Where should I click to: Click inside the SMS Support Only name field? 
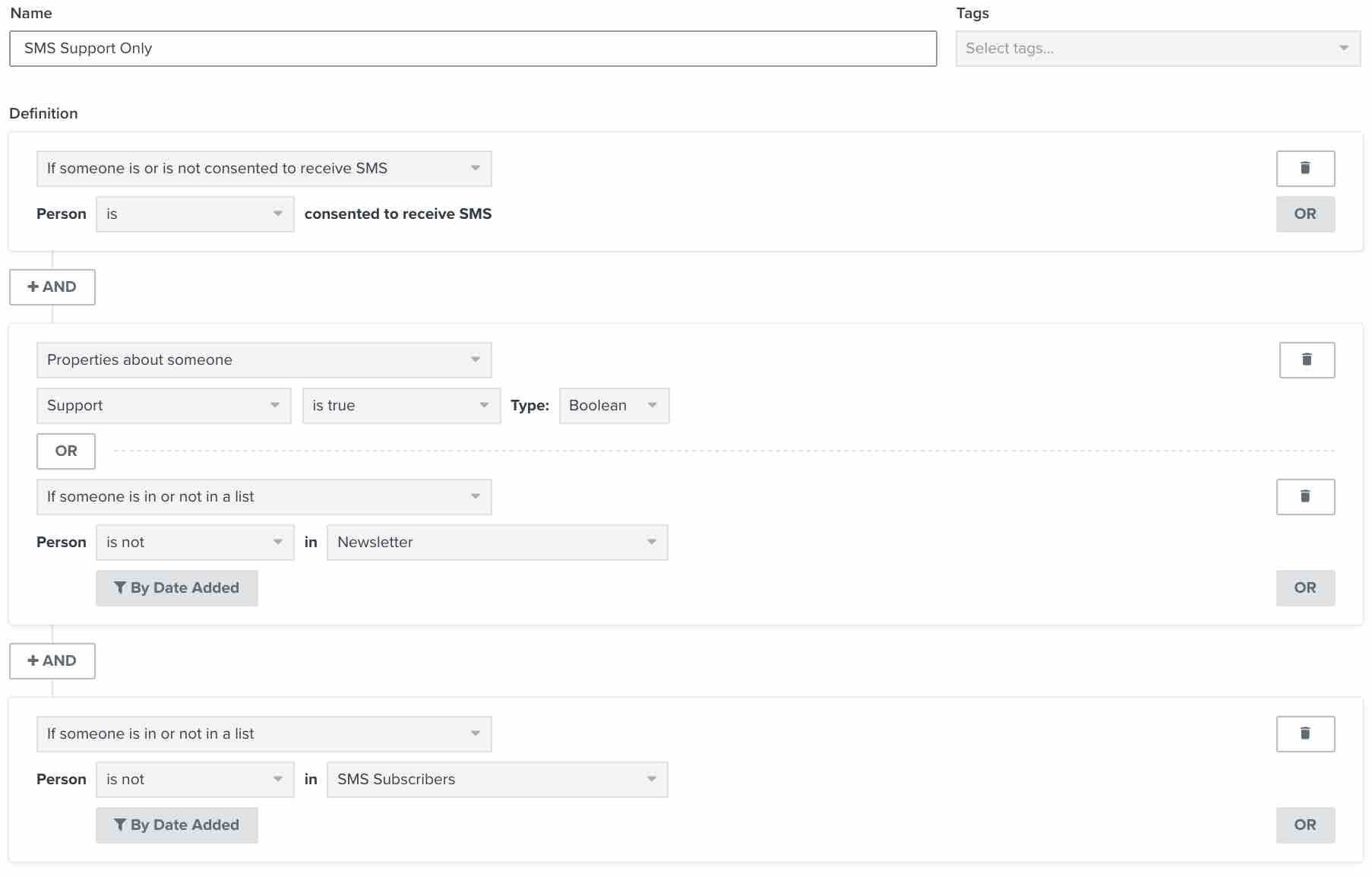[x=471, y=48]
